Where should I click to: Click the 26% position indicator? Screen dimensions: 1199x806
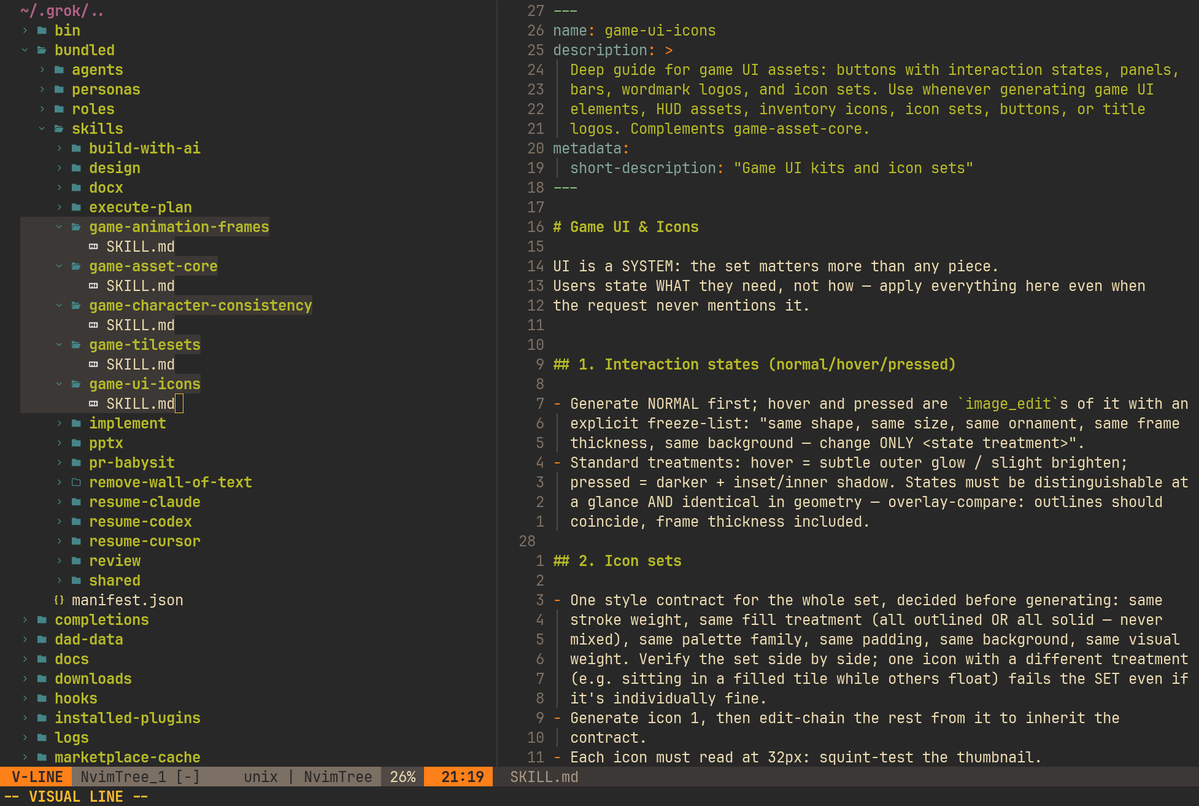click(x=403, y=777)
